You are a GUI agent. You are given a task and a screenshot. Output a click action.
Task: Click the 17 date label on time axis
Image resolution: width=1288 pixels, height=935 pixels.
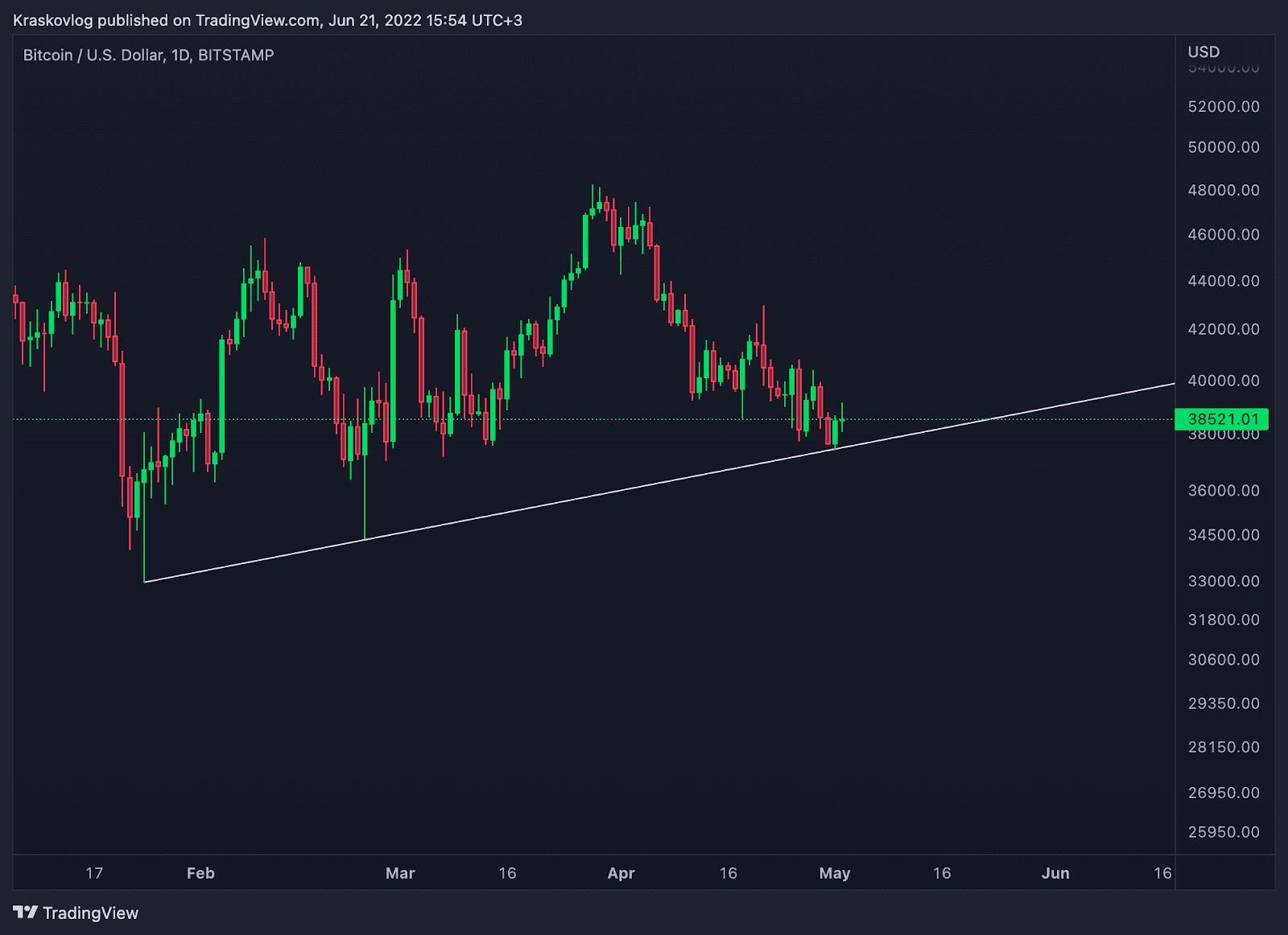pos(94,873)
